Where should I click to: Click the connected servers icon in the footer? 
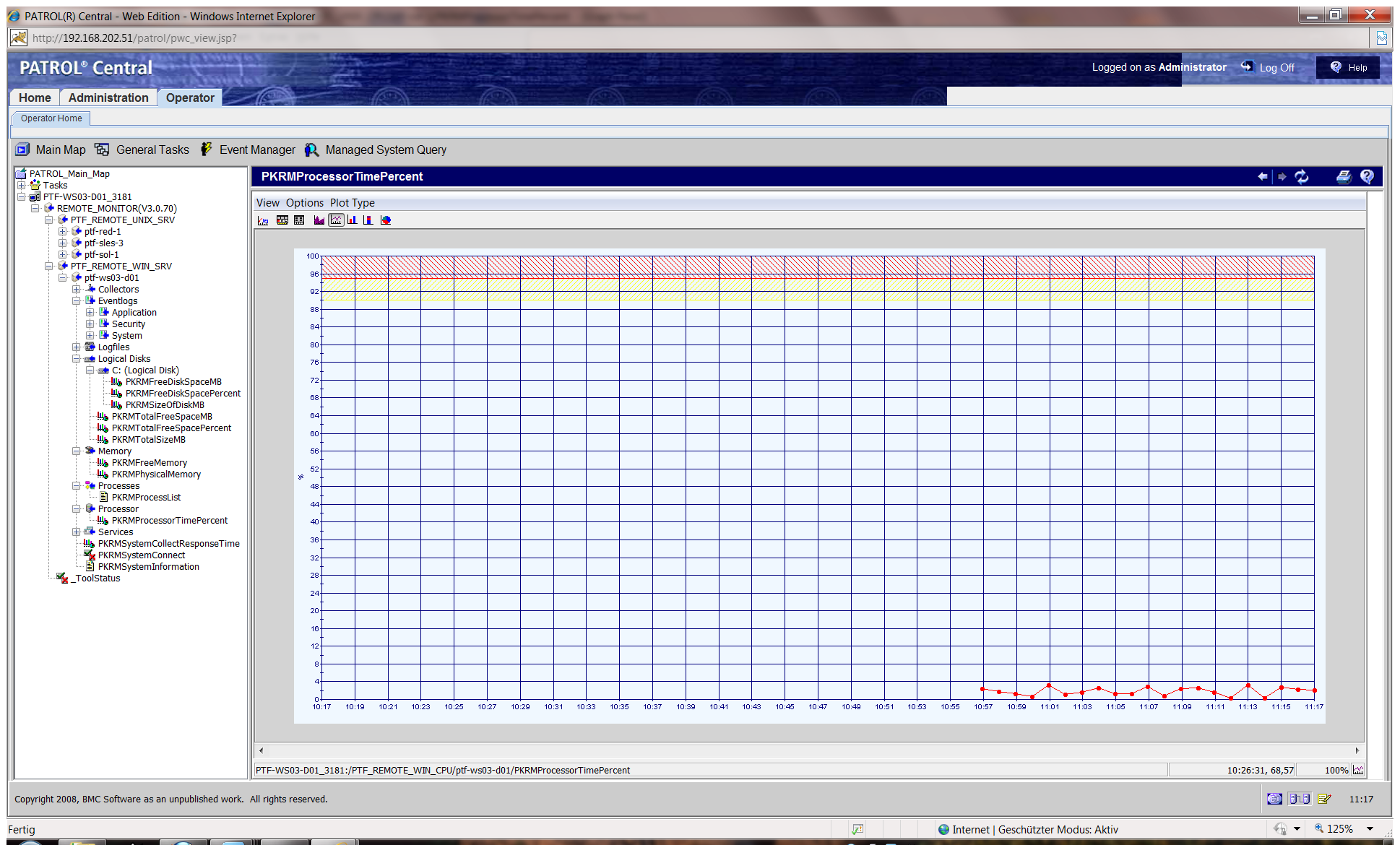(1300, 799)
